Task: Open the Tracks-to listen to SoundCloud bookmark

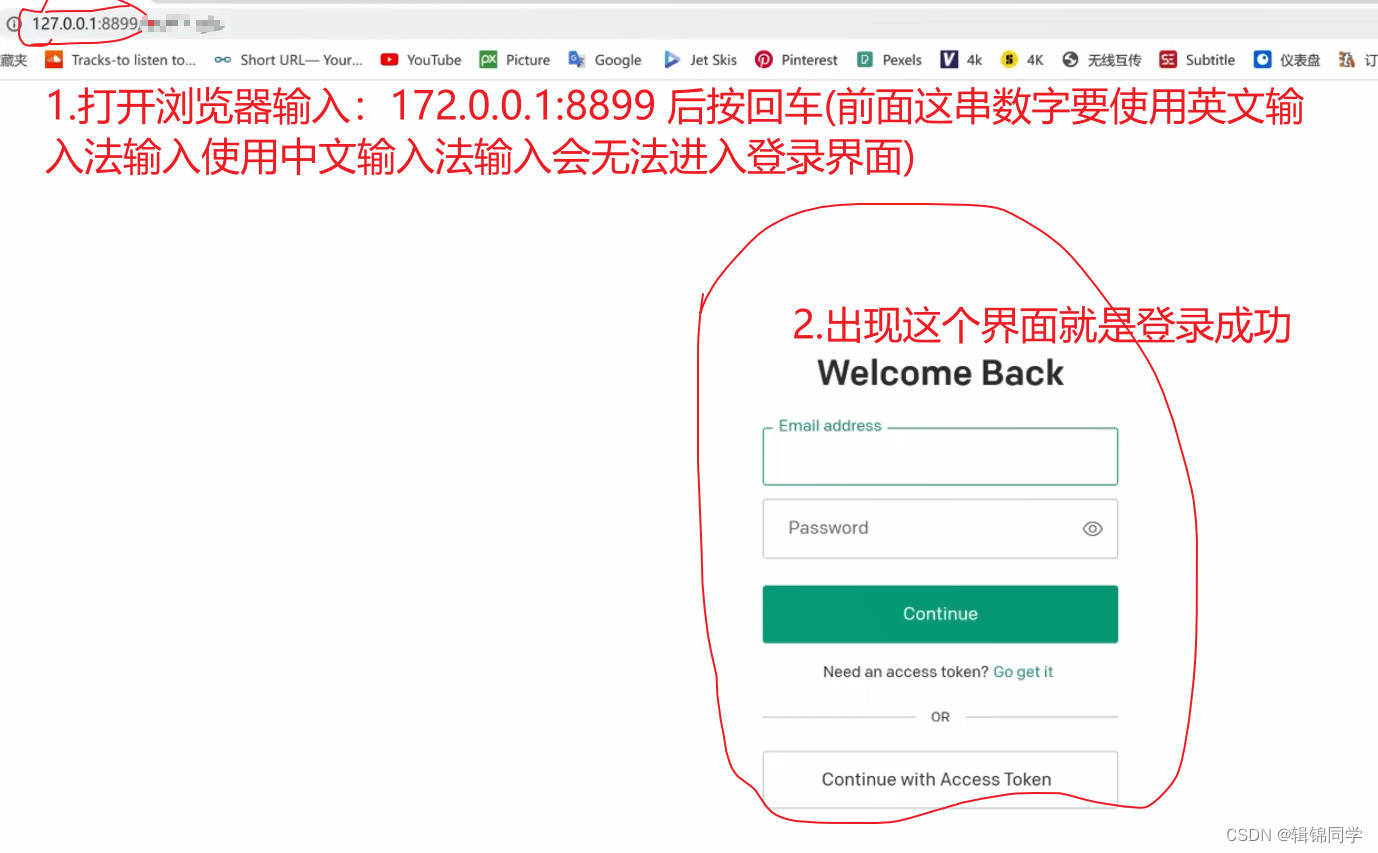Action: [121, 60]
